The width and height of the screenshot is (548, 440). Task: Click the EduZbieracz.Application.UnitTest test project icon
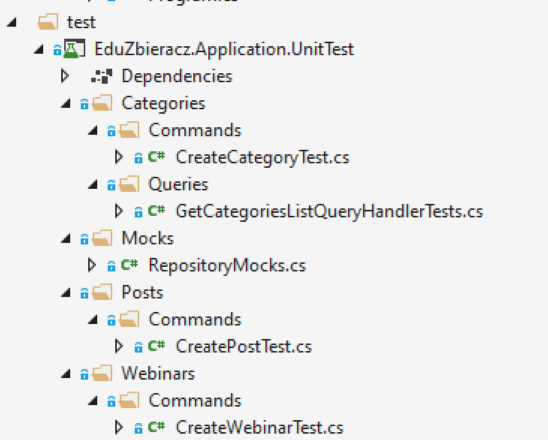tap(74, 49)
